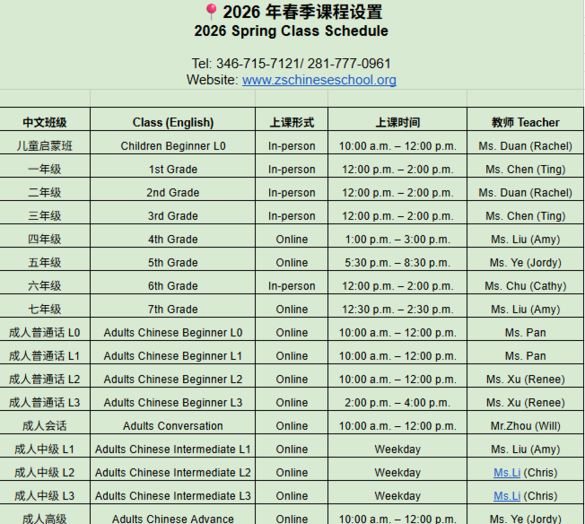Select the 成人中级 L1 cell
585x524 pixels.
click(x=45, y=446)
